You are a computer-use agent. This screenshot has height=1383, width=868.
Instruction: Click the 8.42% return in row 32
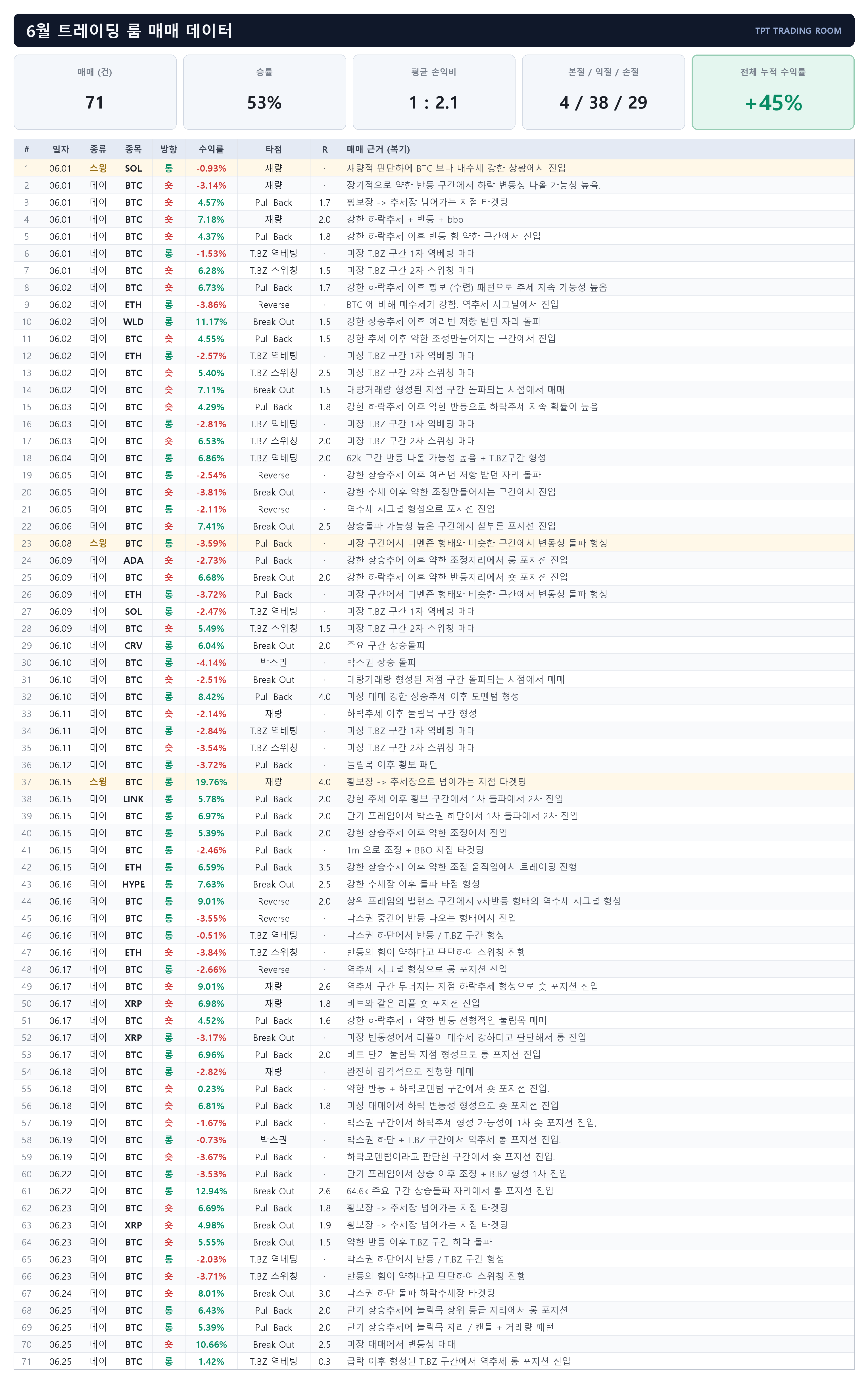[x=211, y=696]
